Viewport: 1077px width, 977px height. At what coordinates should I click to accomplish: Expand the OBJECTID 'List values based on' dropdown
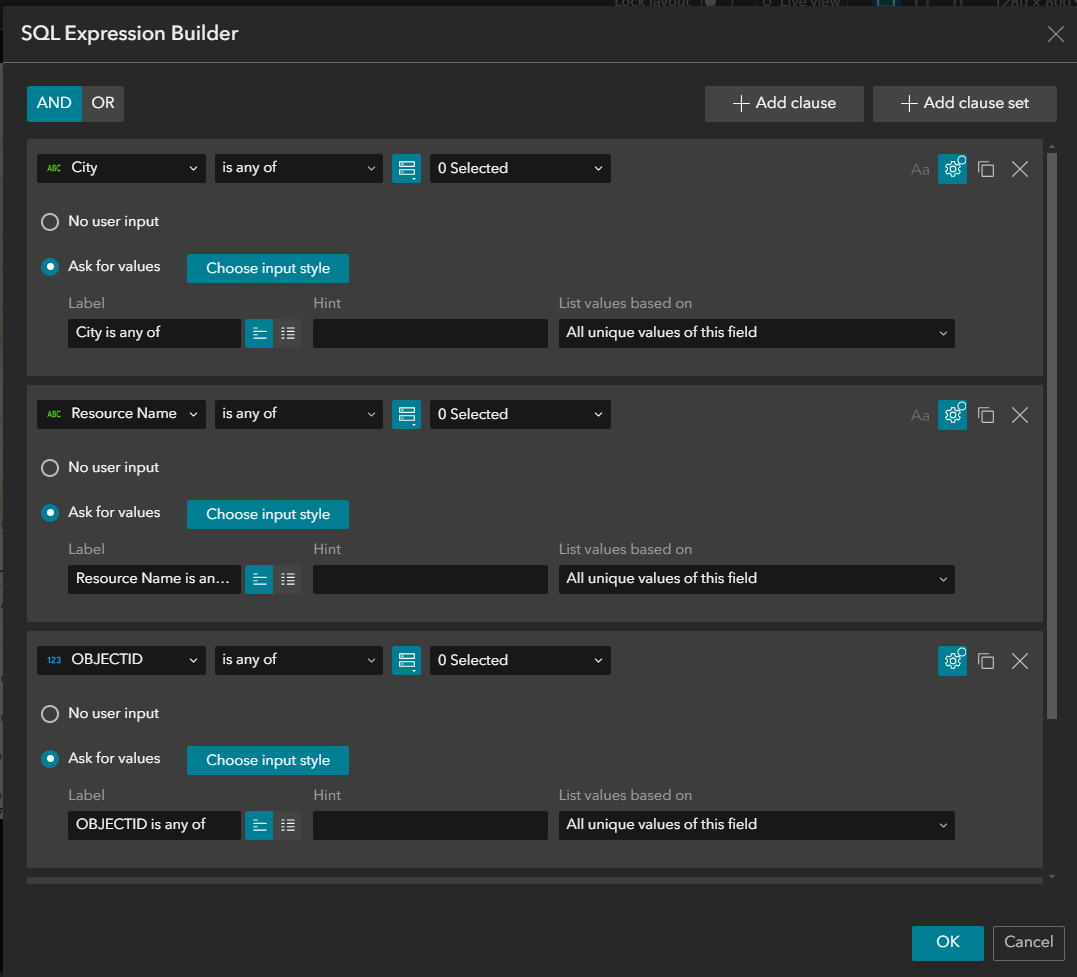pos(756,825)
